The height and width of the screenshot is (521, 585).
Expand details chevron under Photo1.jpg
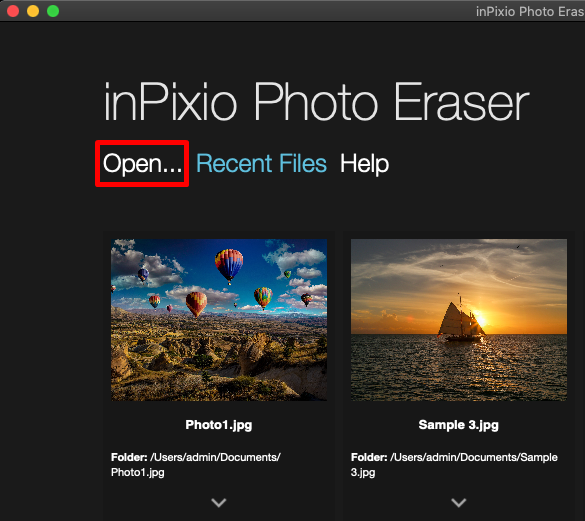tap(219, 502)
